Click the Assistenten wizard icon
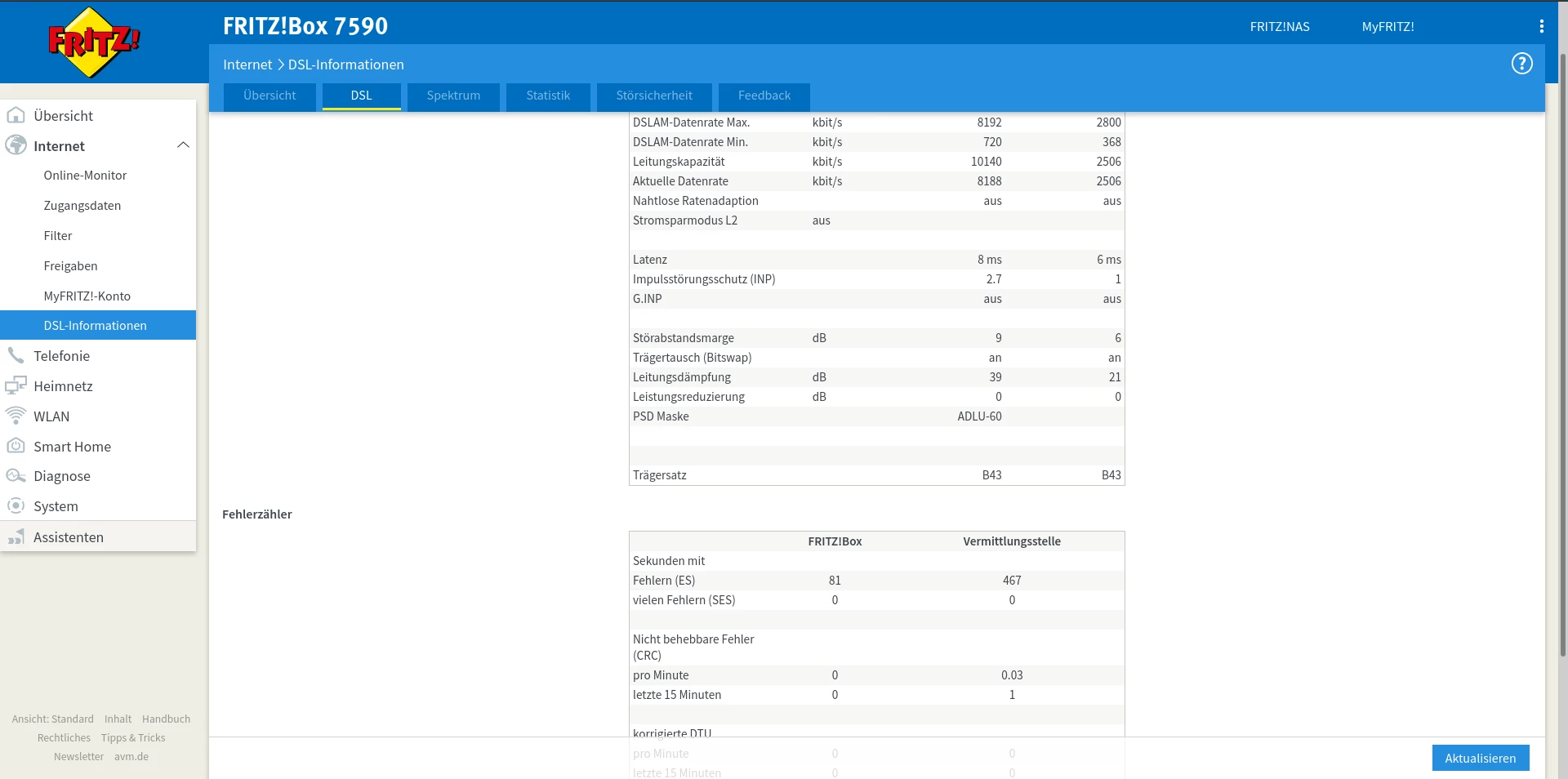This screenshot has width=1568, height=779. tap(16, 537)
